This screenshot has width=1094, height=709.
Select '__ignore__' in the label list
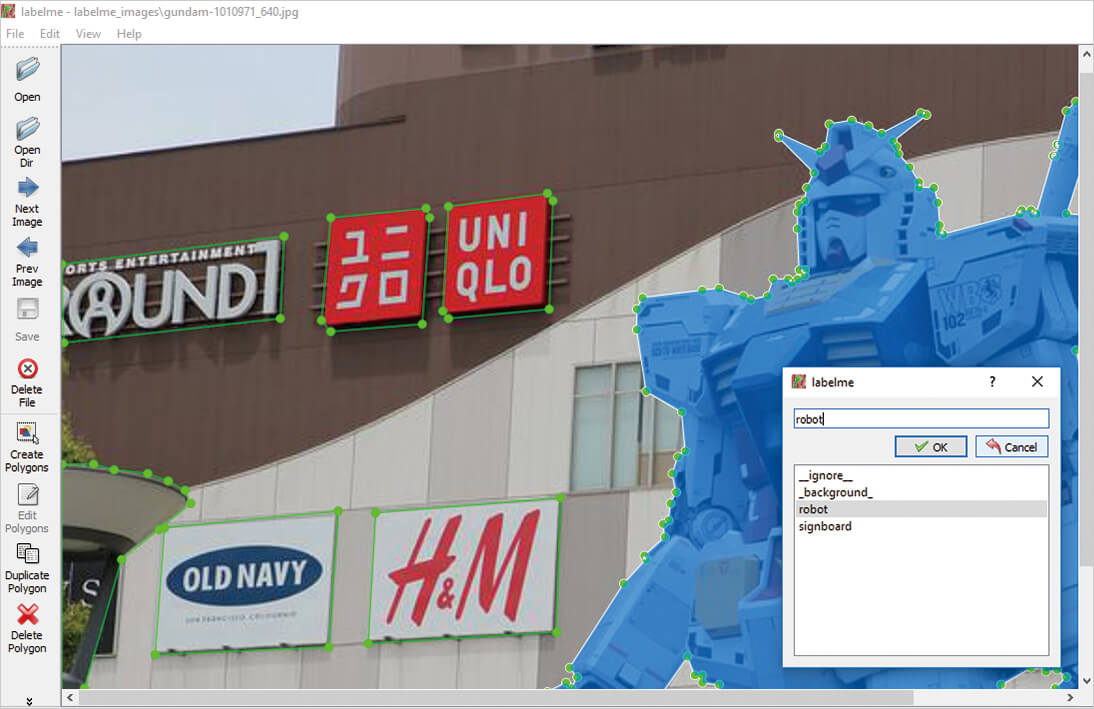(921, 475)
